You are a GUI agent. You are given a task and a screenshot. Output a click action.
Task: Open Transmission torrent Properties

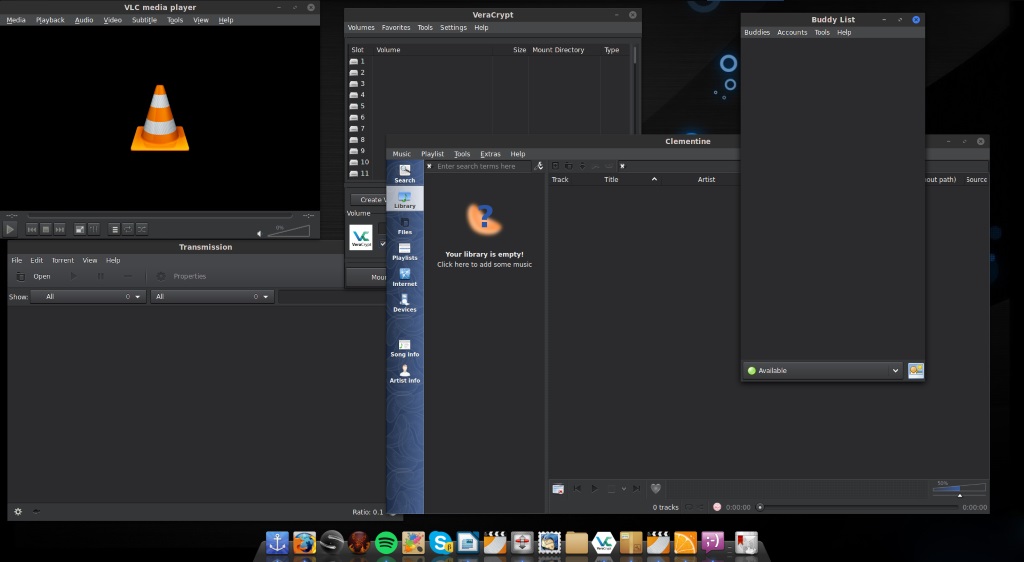pyautogui.click(x=182, y=276)
